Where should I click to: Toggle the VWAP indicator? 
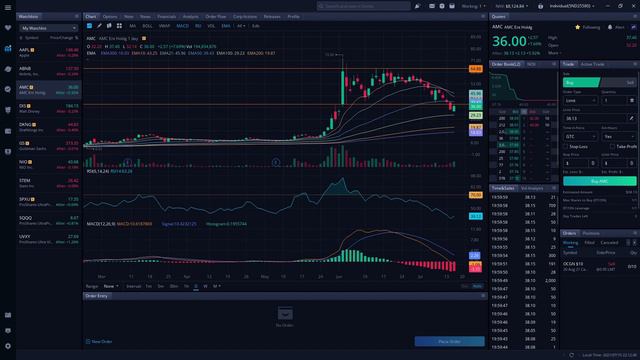tap(164, 26)
